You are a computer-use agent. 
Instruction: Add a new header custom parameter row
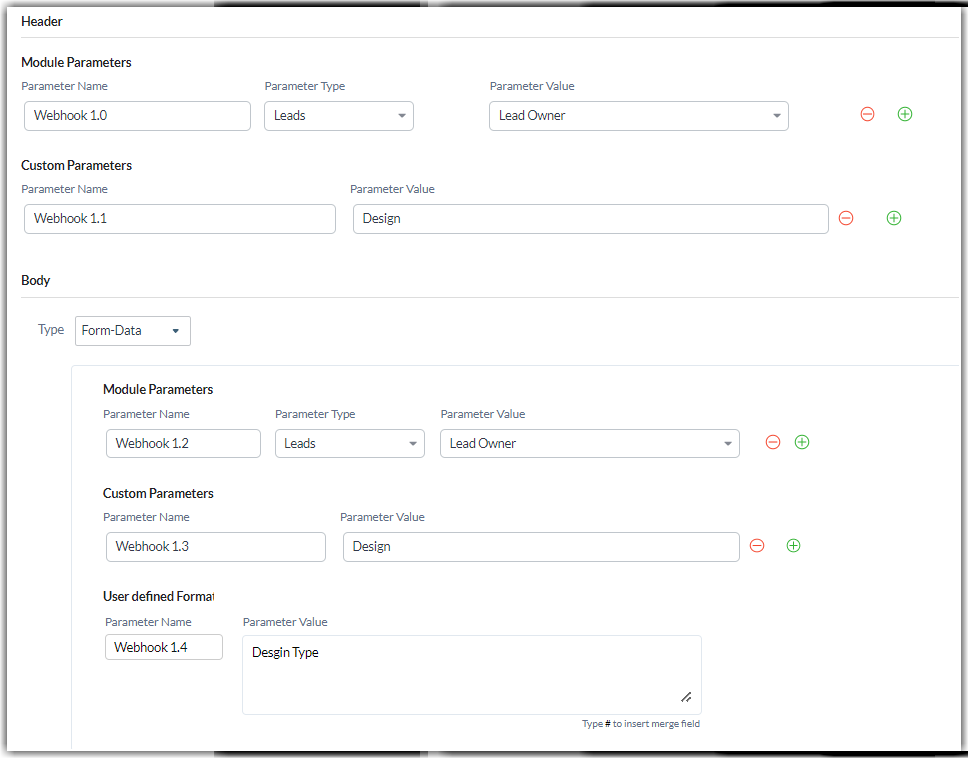pyautogui.click(x=894, y=218)
